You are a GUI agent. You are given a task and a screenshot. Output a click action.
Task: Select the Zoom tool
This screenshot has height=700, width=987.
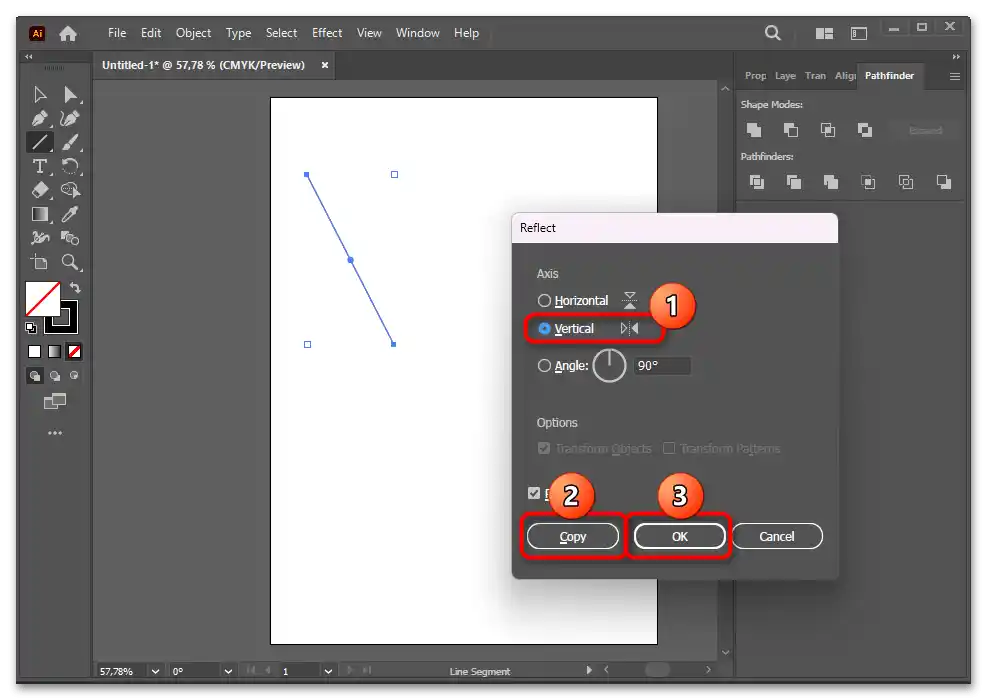tap(70, 262)
